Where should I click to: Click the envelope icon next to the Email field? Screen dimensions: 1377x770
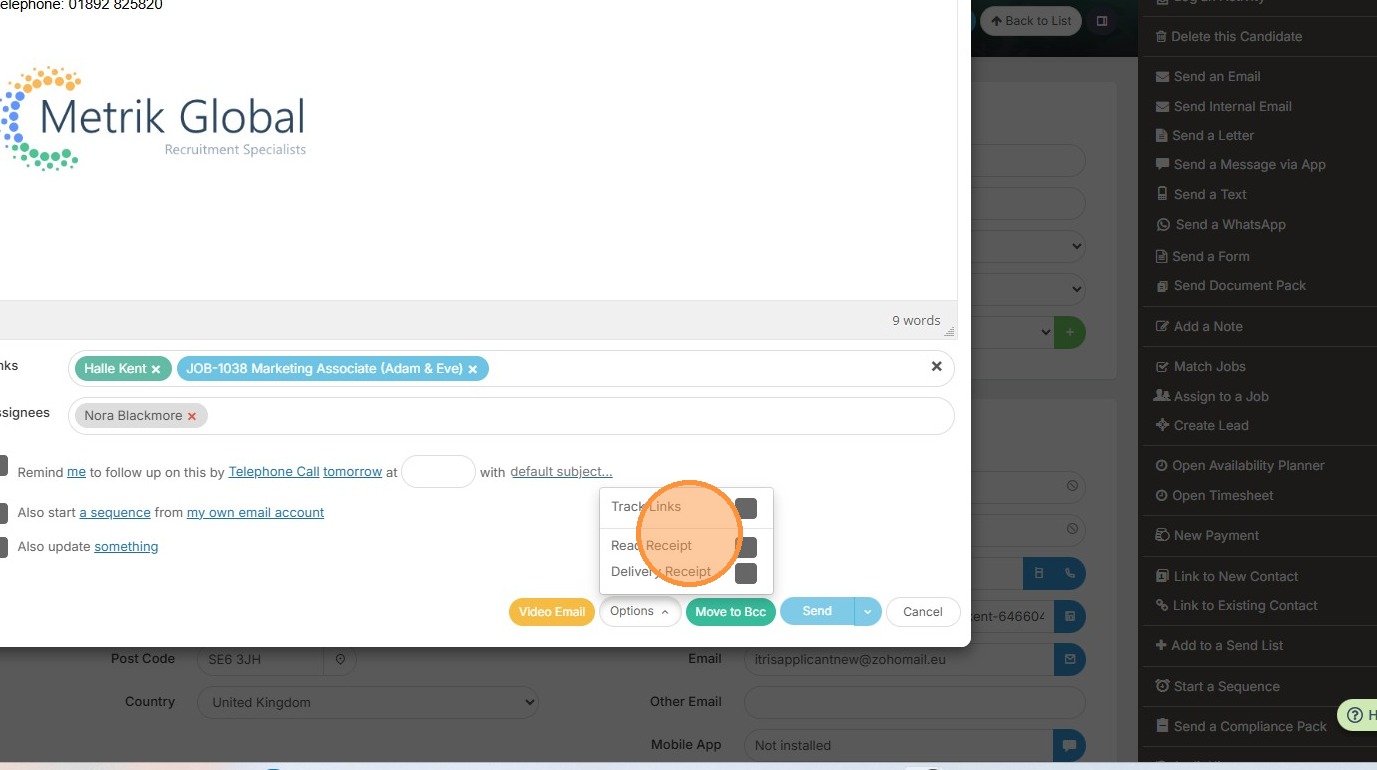pos(1070,660)
